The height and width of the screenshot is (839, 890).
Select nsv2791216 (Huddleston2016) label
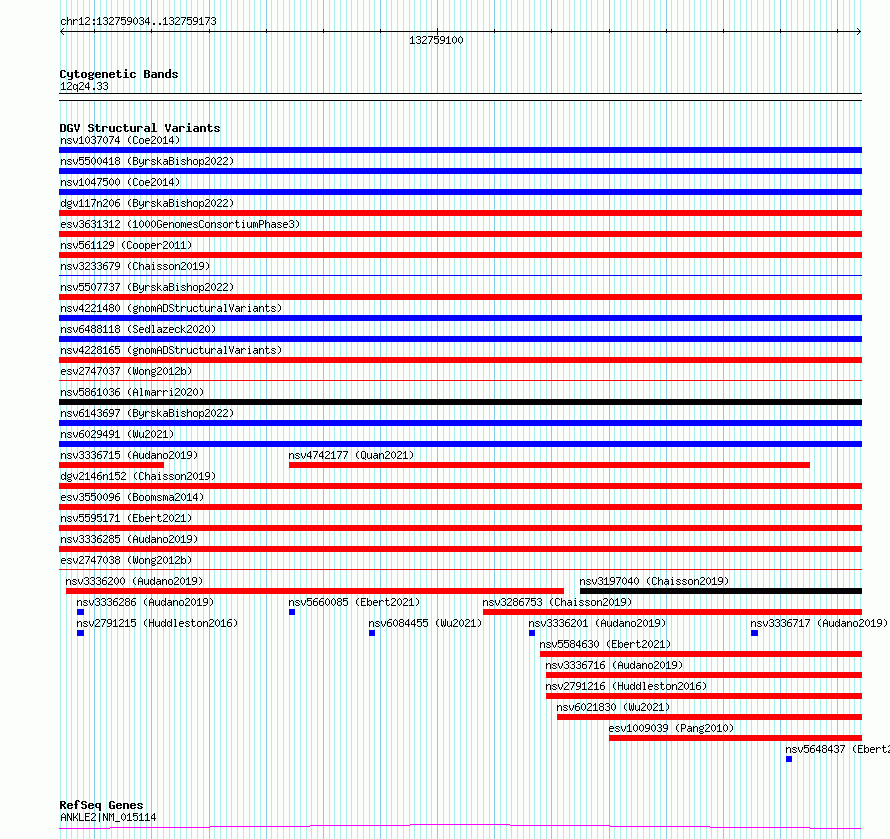626,686
